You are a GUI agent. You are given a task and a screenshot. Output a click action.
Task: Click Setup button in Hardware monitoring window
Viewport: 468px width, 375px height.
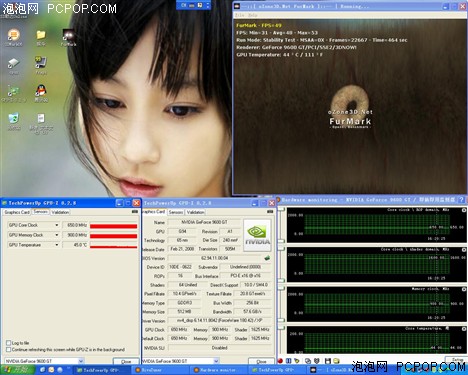coord(457,360)
